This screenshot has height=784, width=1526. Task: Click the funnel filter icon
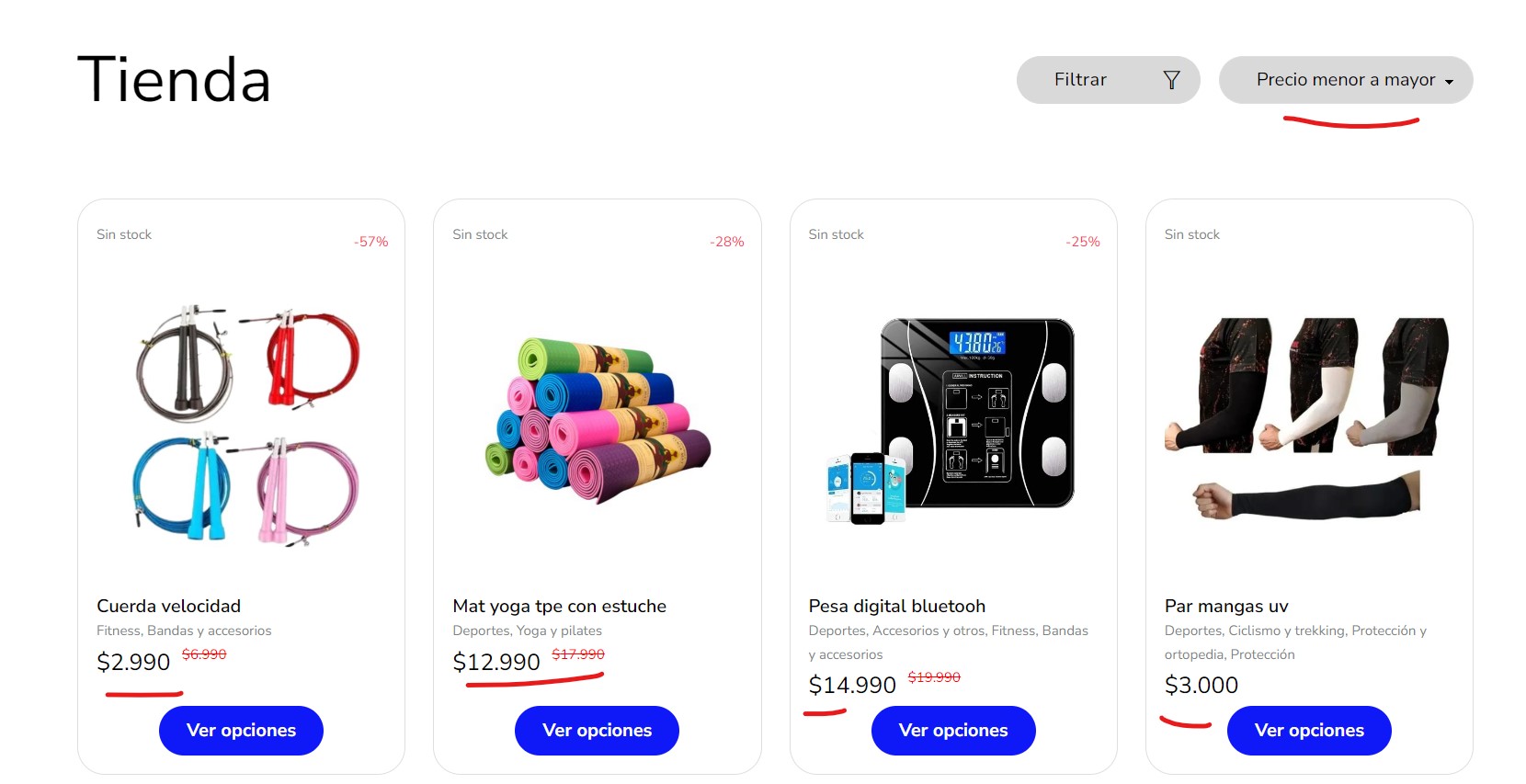1171,80
